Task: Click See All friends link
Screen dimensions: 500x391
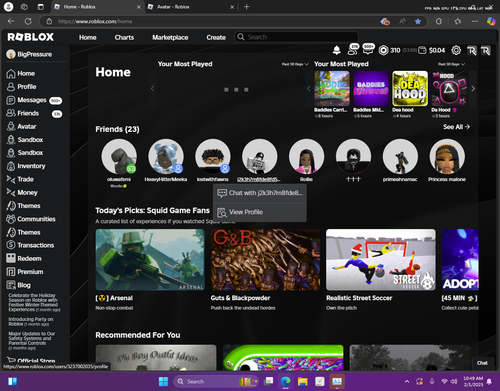Action: click(x=456, y=127)
